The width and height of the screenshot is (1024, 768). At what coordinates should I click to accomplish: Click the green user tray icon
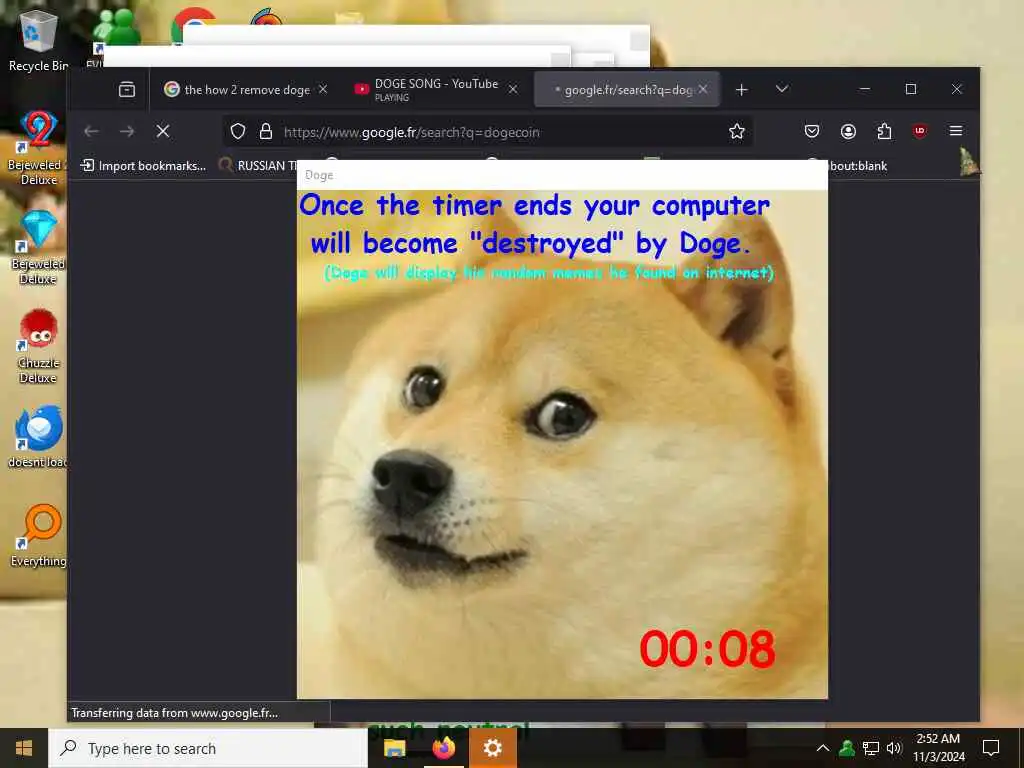(847, 748)
